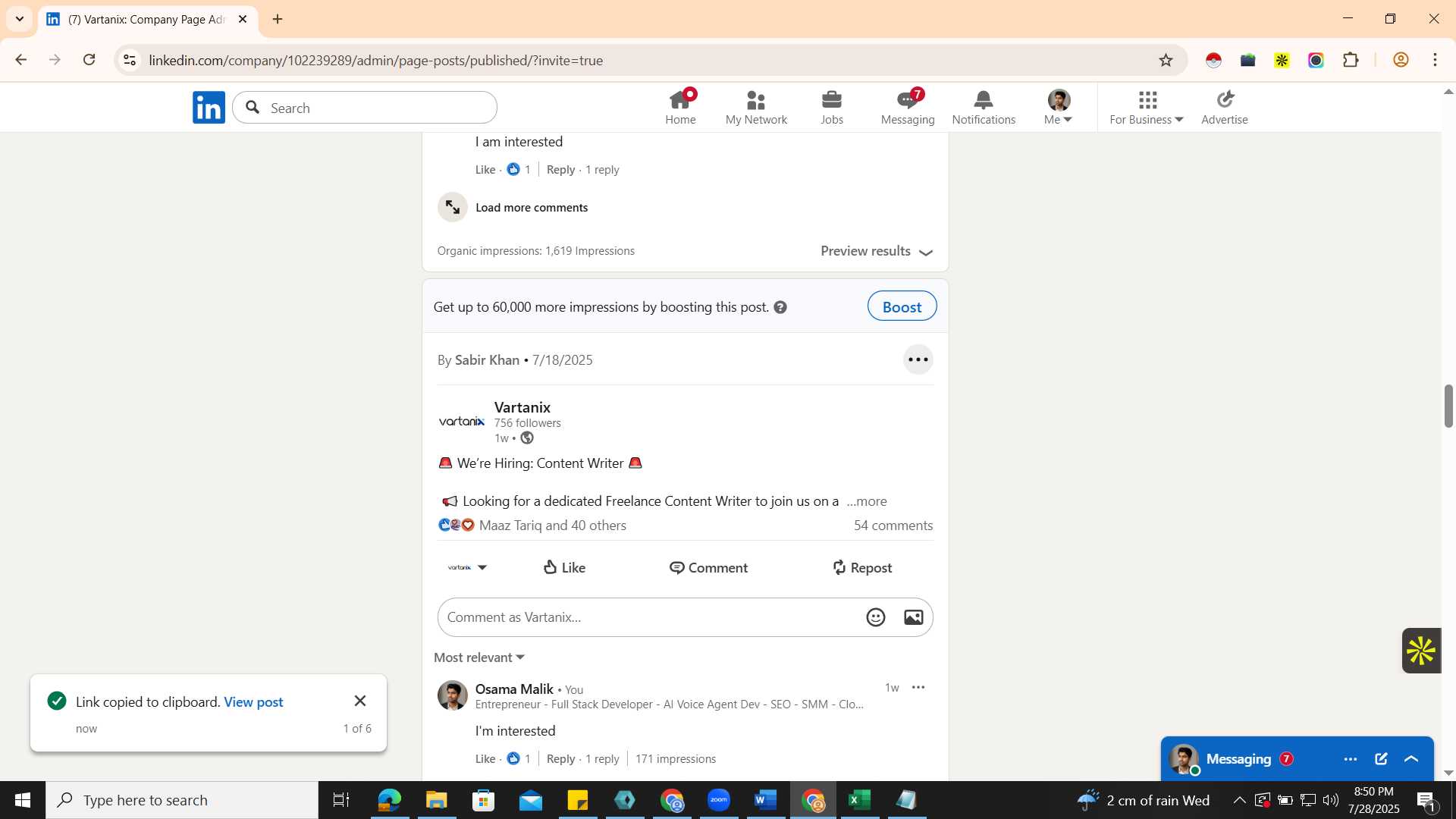Click the Comment button
The width and height of the screenshot is (1456, 819).
pyautogui.click(x=708, y=567)
